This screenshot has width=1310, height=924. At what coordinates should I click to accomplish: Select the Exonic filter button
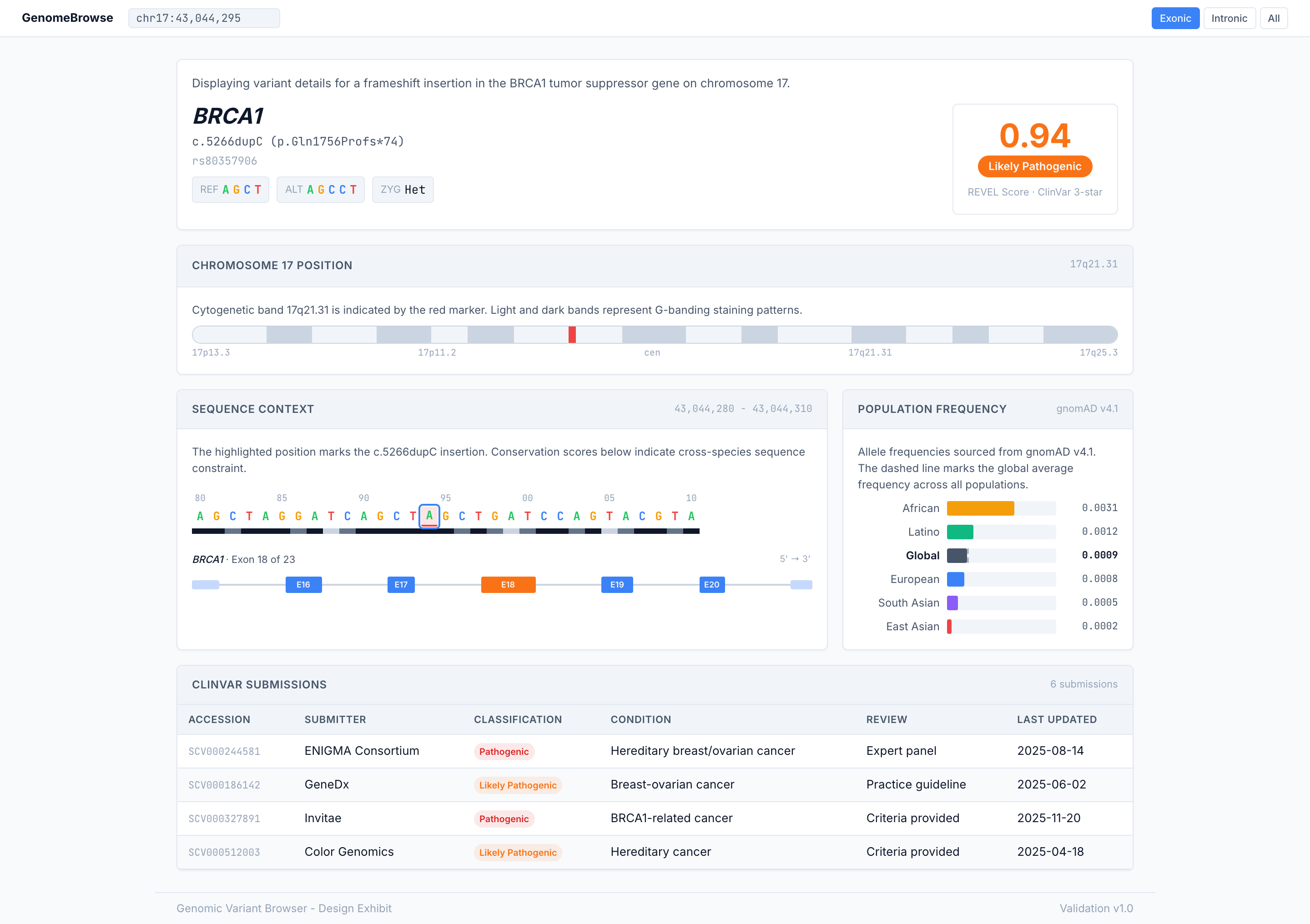pos(1175,18)
